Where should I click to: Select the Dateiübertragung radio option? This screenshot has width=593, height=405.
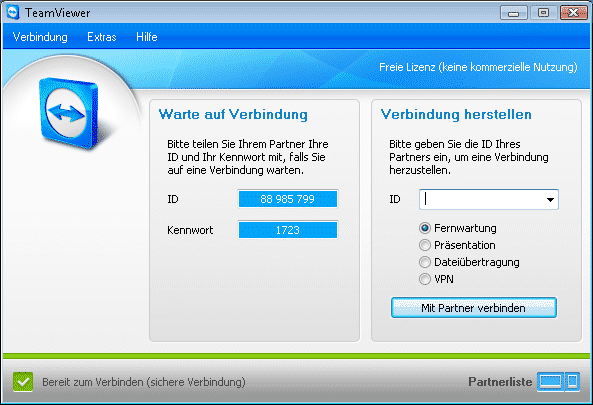coord(425,262)
